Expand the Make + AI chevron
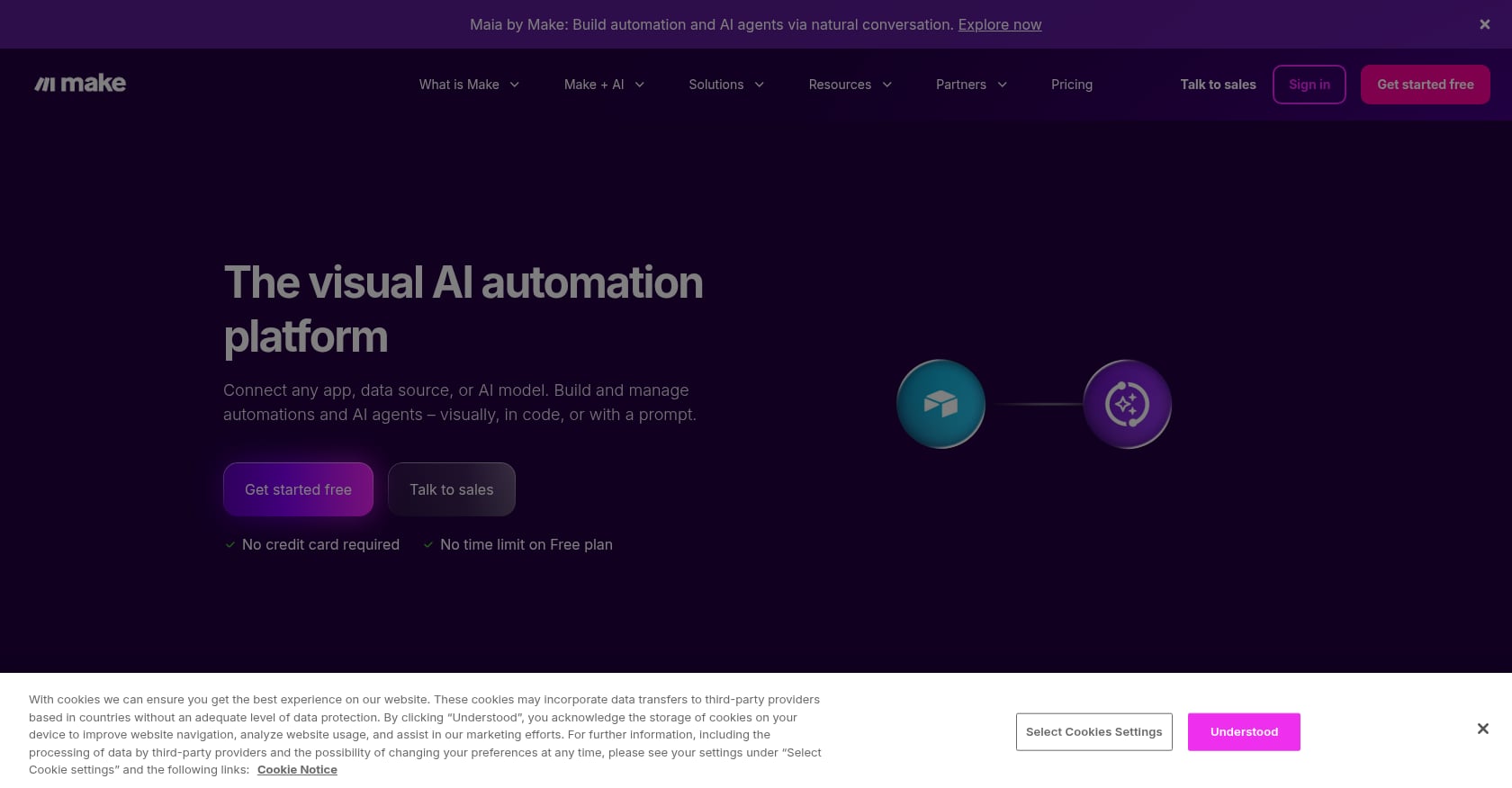1512x788 pixels. click(x=640, y=85)
